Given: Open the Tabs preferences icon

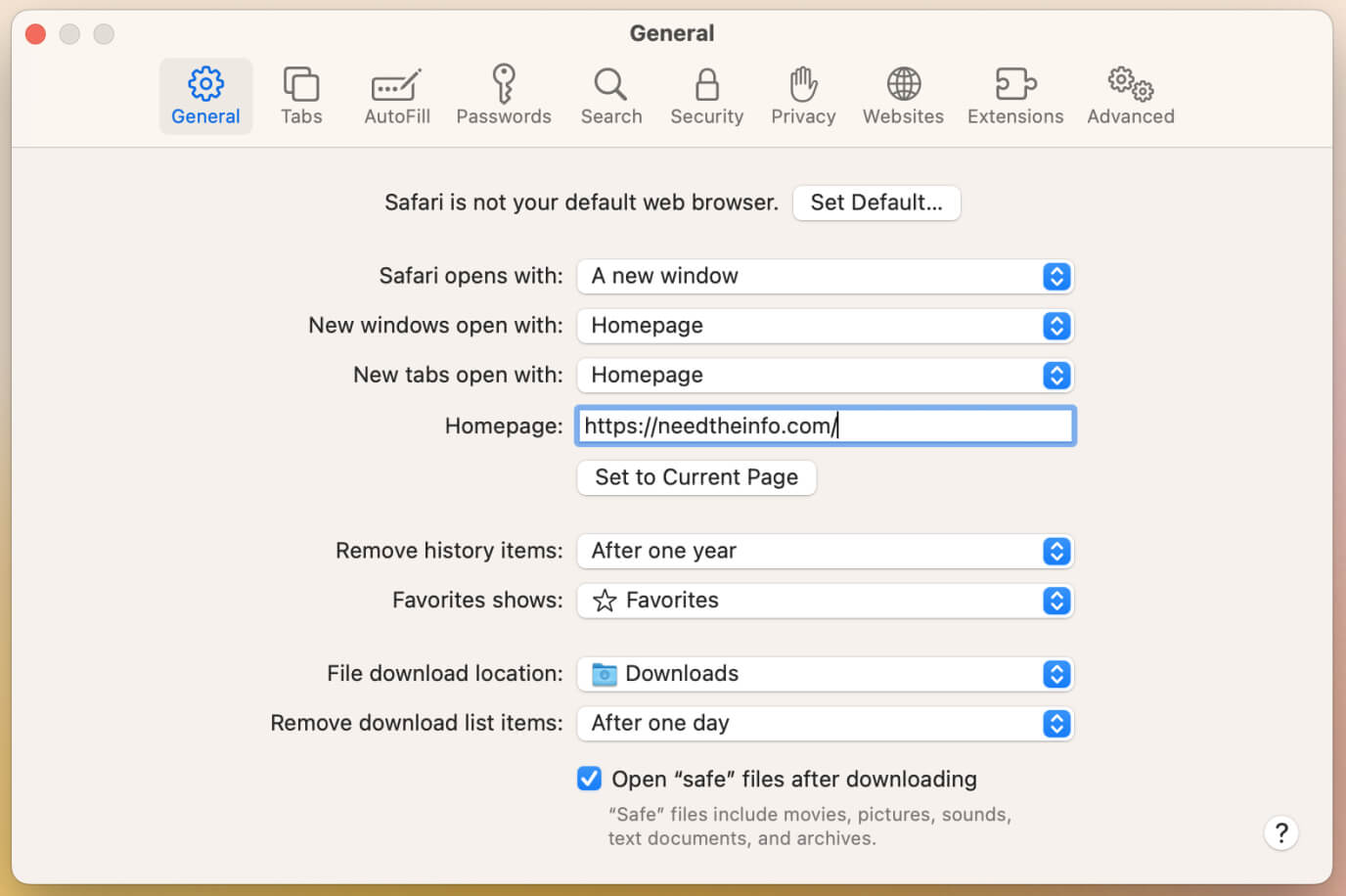Looking at the screenshot, I should [x=301, y=96].
